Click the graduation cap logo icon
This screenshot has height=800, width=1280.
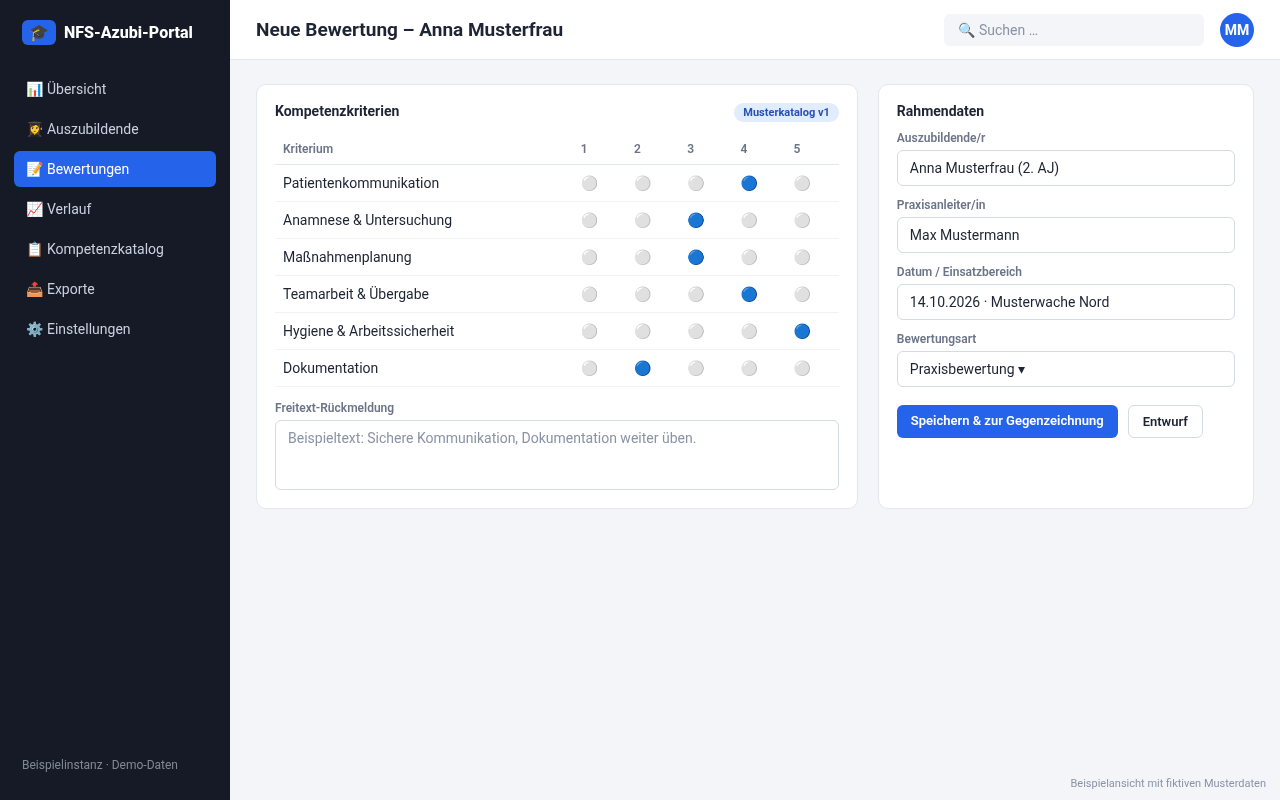39,32
